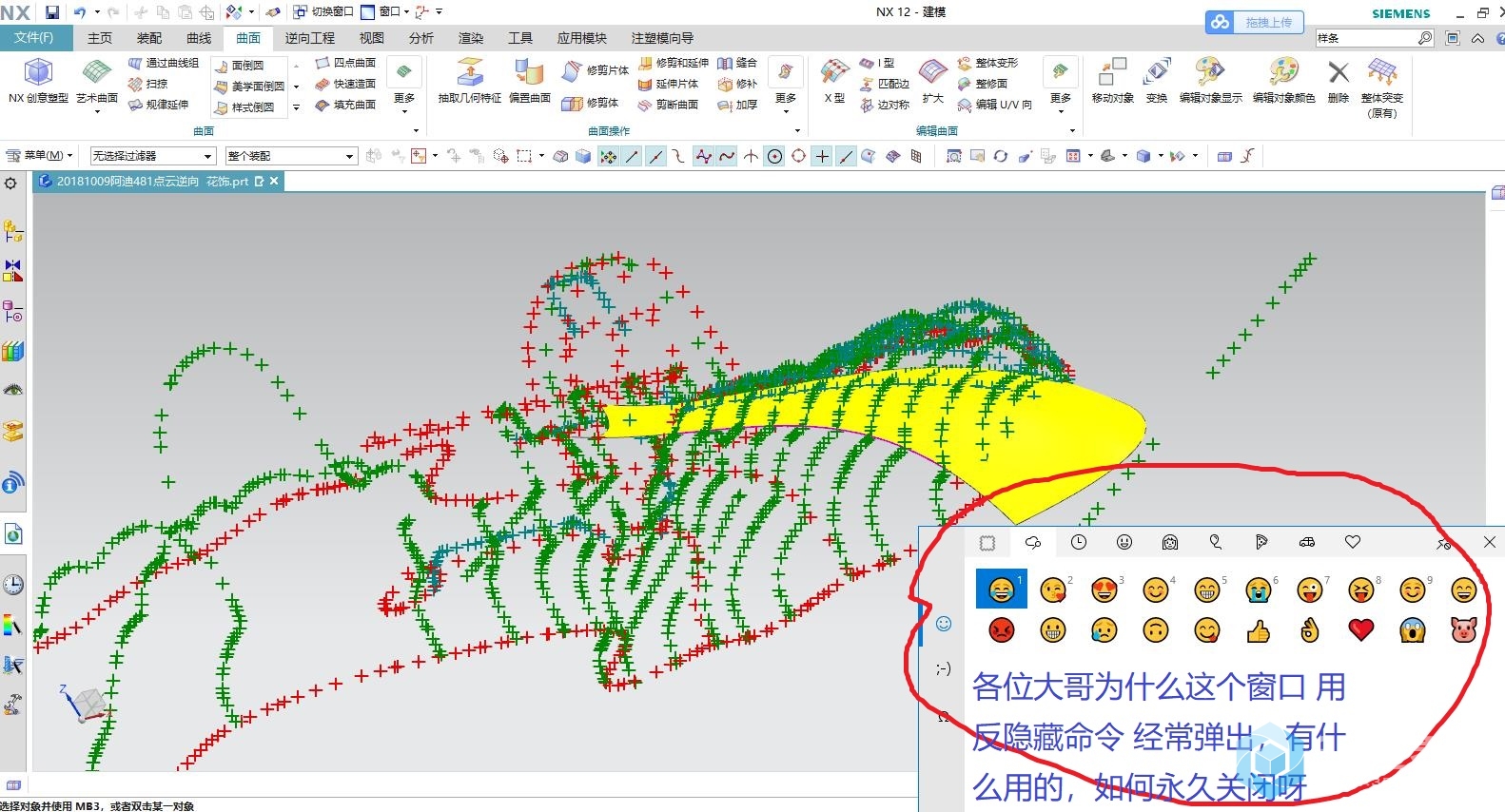Viewport: 1505px width, 812px height.
Task: Switch to the 主页 ribbon tab
Action: (100, 38)
